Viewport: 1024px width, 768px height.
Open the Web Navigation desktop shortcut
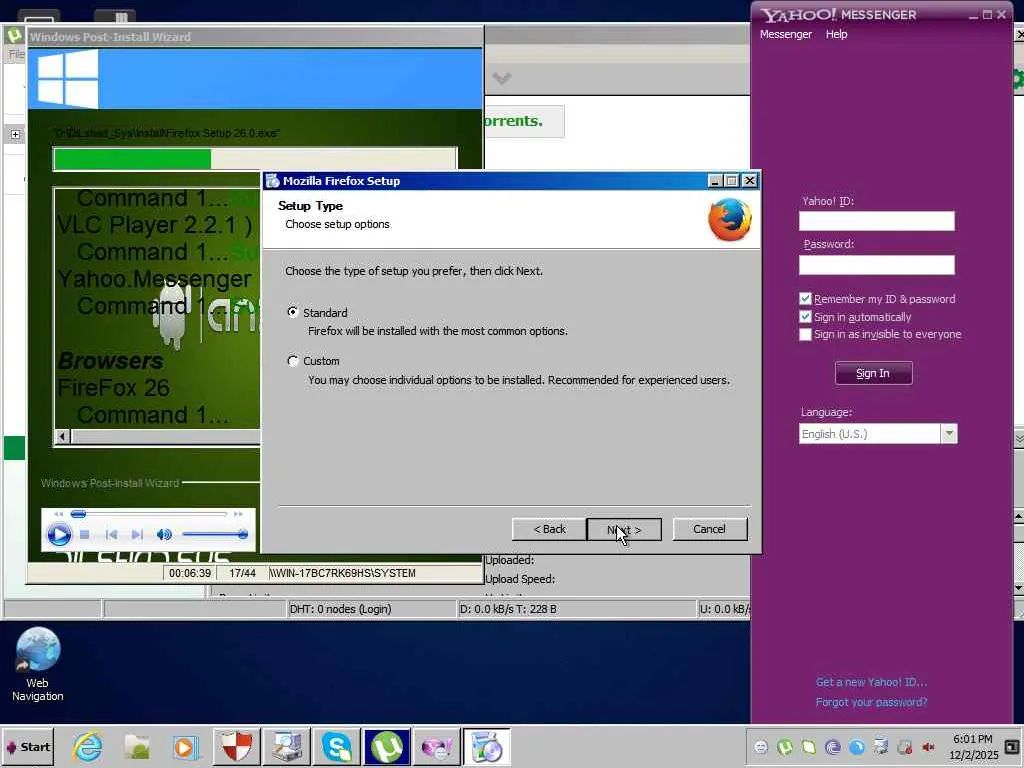(38, 665)
